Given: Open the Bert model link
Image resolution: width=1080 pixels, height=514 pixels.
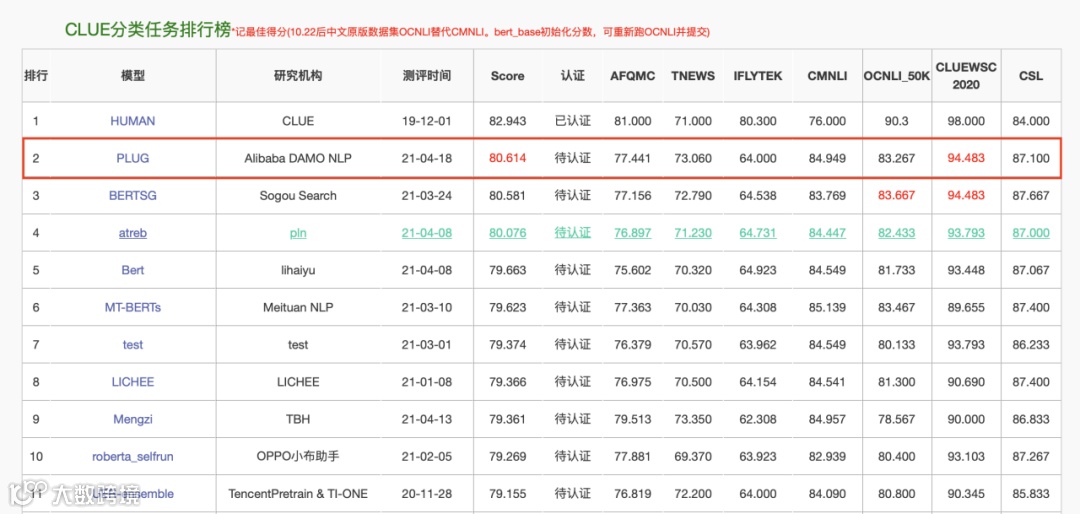Looking at the screenshot, I should click(x=132, y=270).
